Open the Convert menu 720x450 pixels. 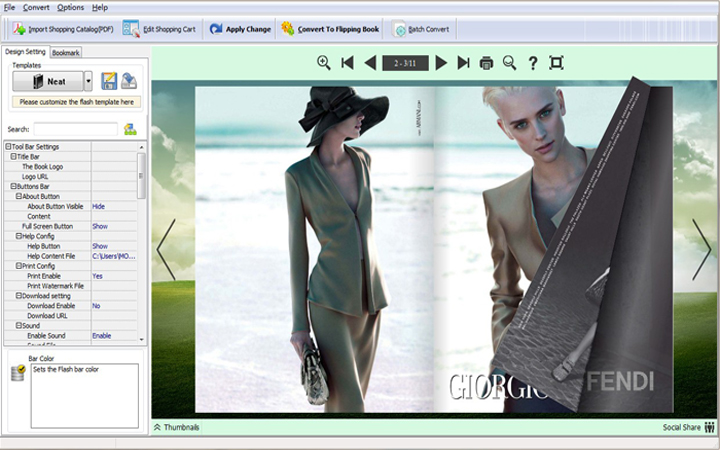36,7
